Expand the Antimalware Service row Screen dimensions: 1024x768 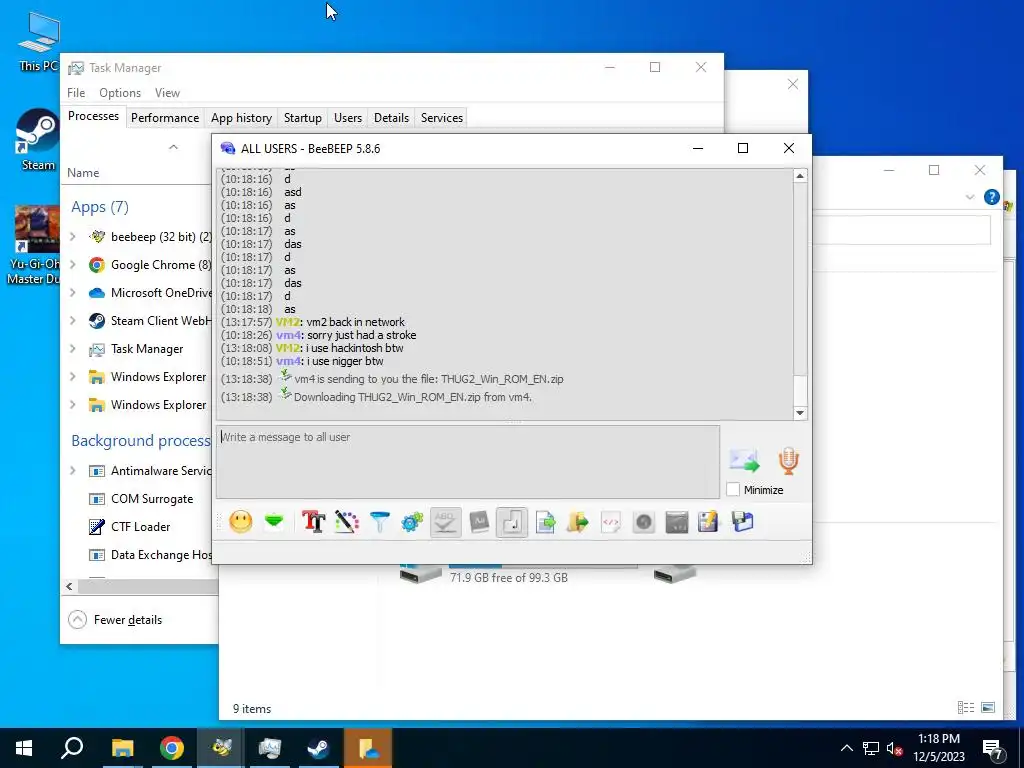tap(72, 471)
